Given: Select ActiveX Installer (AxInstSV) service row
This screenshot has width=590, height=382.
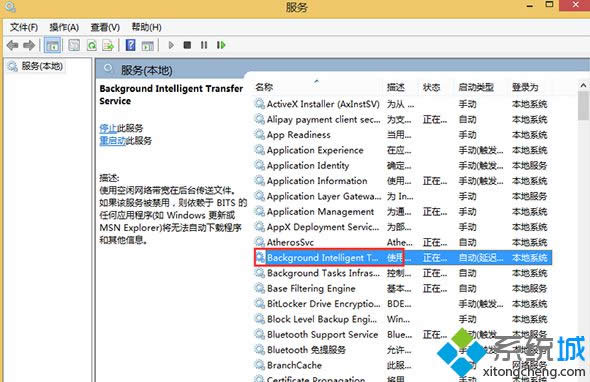Looking at the screenshot, I should click(403, 104).
